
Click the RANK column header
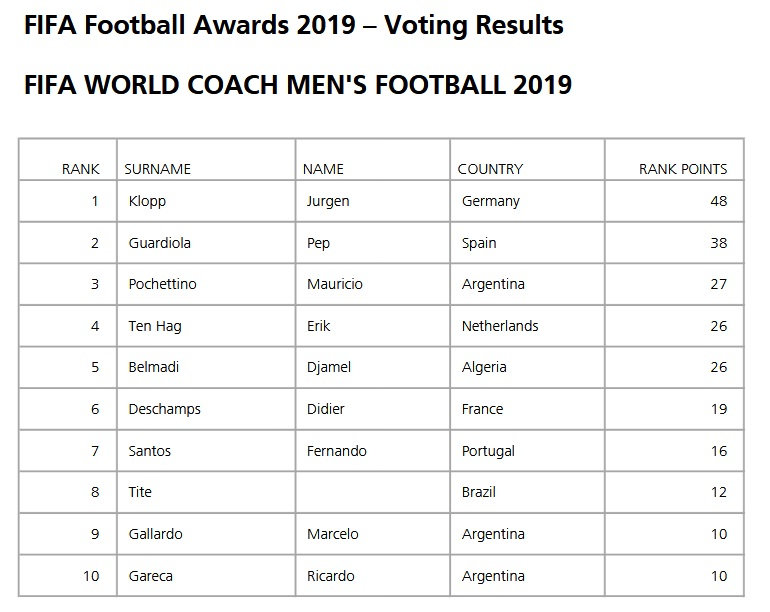point(80,169)
